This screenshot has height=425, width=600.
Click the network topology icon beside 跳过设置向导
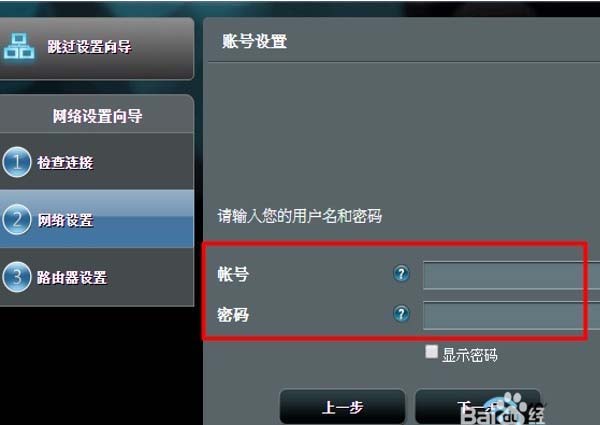point(19,46)
